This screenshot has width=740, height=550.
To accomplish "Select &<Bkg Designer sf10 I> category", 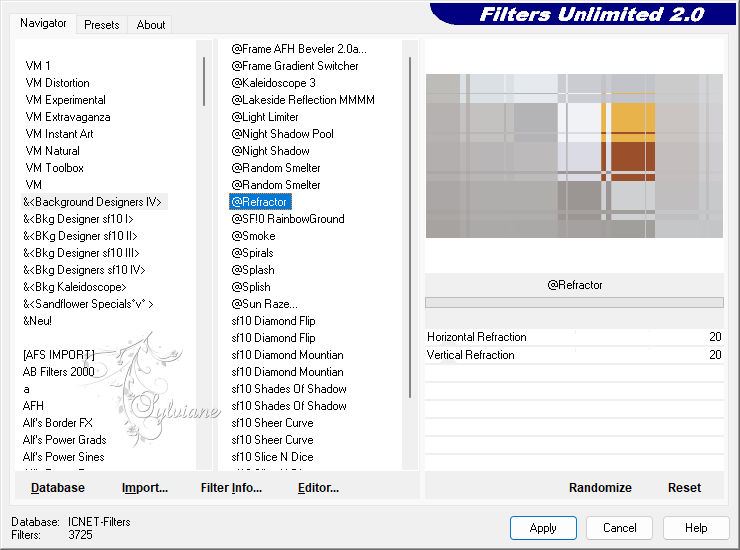I will 78,219.
